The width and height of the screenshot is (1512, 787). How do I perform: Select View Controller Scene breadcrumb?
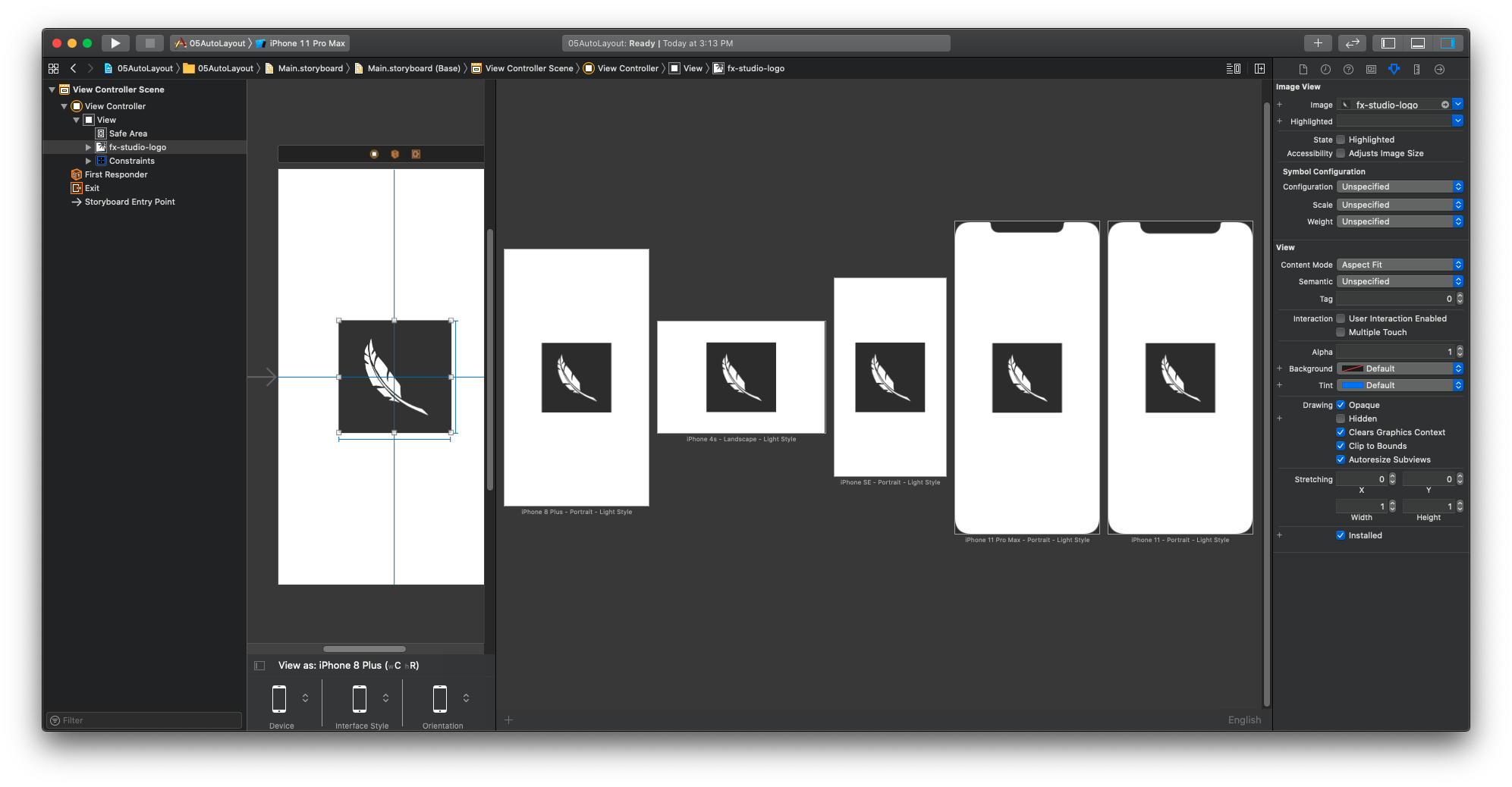[x=522, y=68]
